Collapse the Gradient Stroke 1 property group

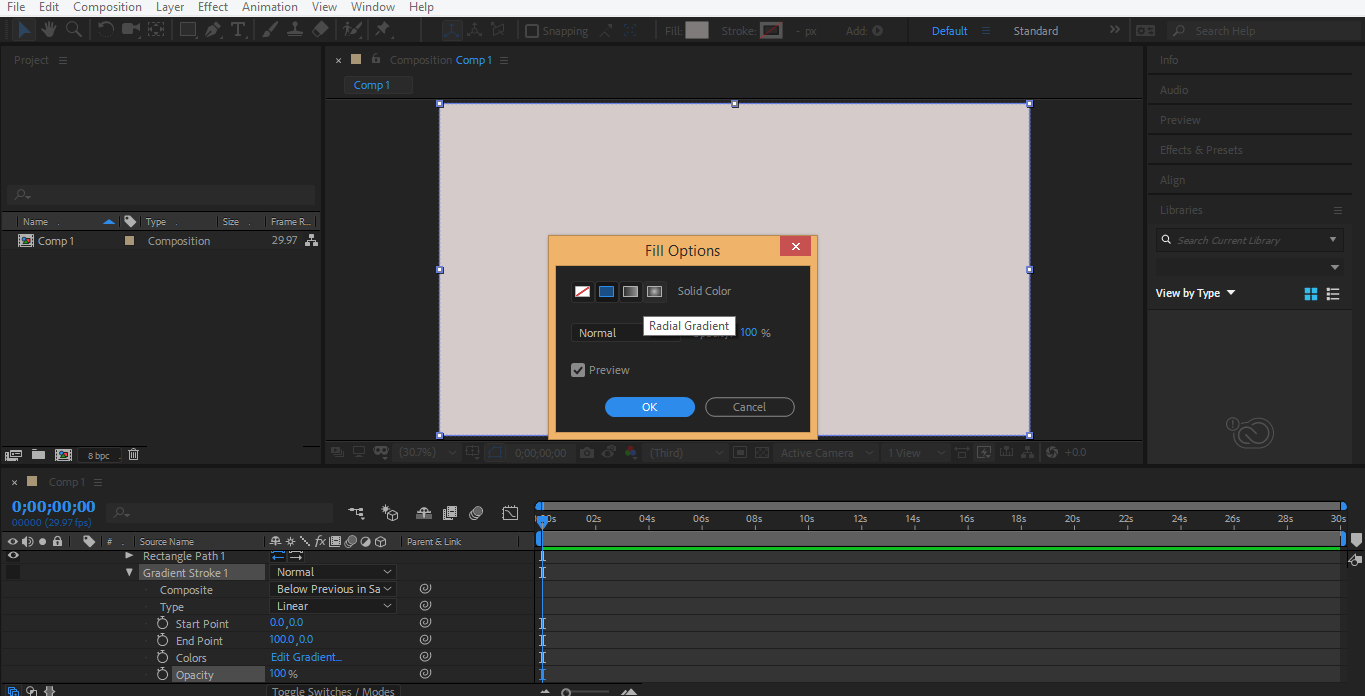click(x=129, y=573)
